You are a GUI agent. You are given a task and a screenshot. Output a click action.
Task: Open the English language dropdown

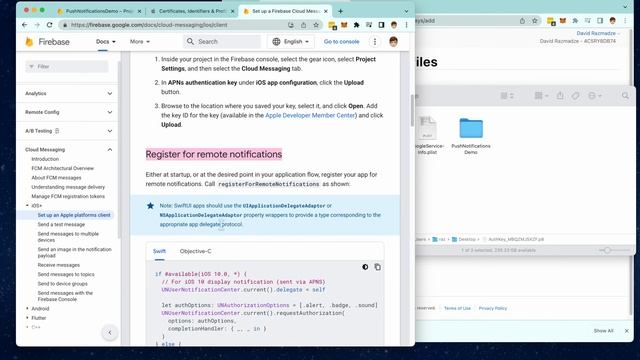(x=290, y=42)
